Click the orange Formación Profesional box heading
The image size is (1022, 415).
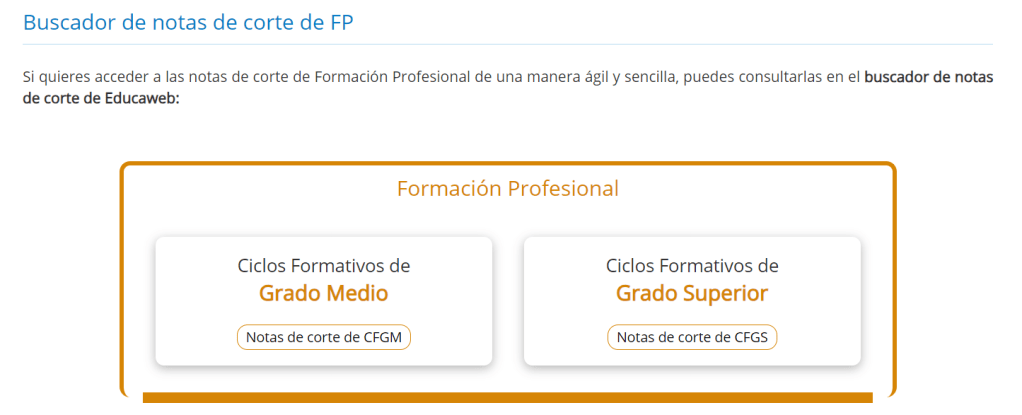point(508,188)
